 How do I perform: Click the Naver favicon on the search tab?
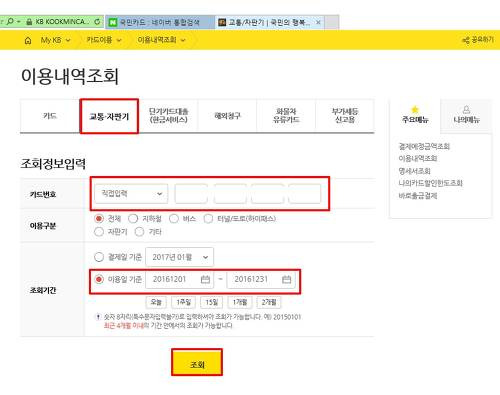coord(113,22)
